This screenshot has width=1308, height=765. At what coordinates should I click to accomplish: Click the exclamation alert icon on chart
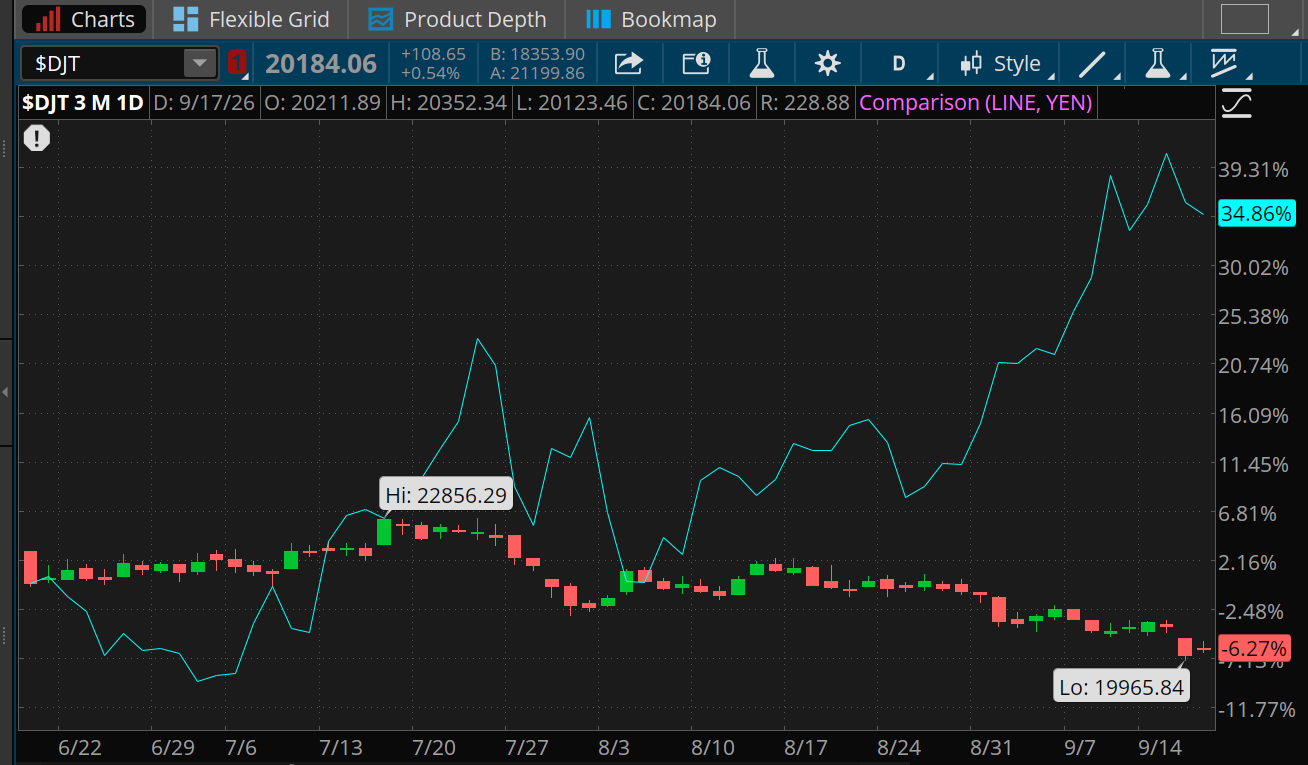tap(37, 138)
